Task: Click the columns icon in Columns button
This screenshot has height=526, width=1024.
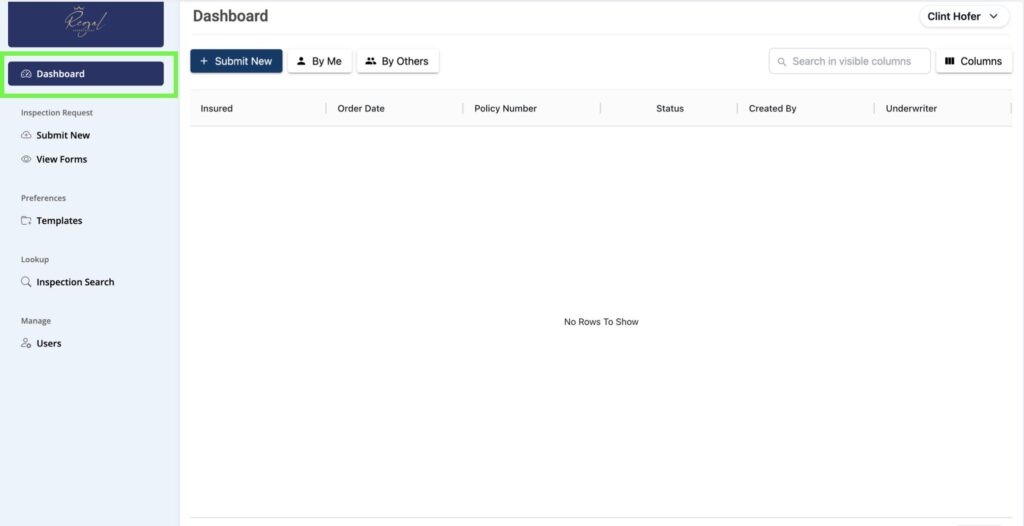Action: (x=949, y=61)
